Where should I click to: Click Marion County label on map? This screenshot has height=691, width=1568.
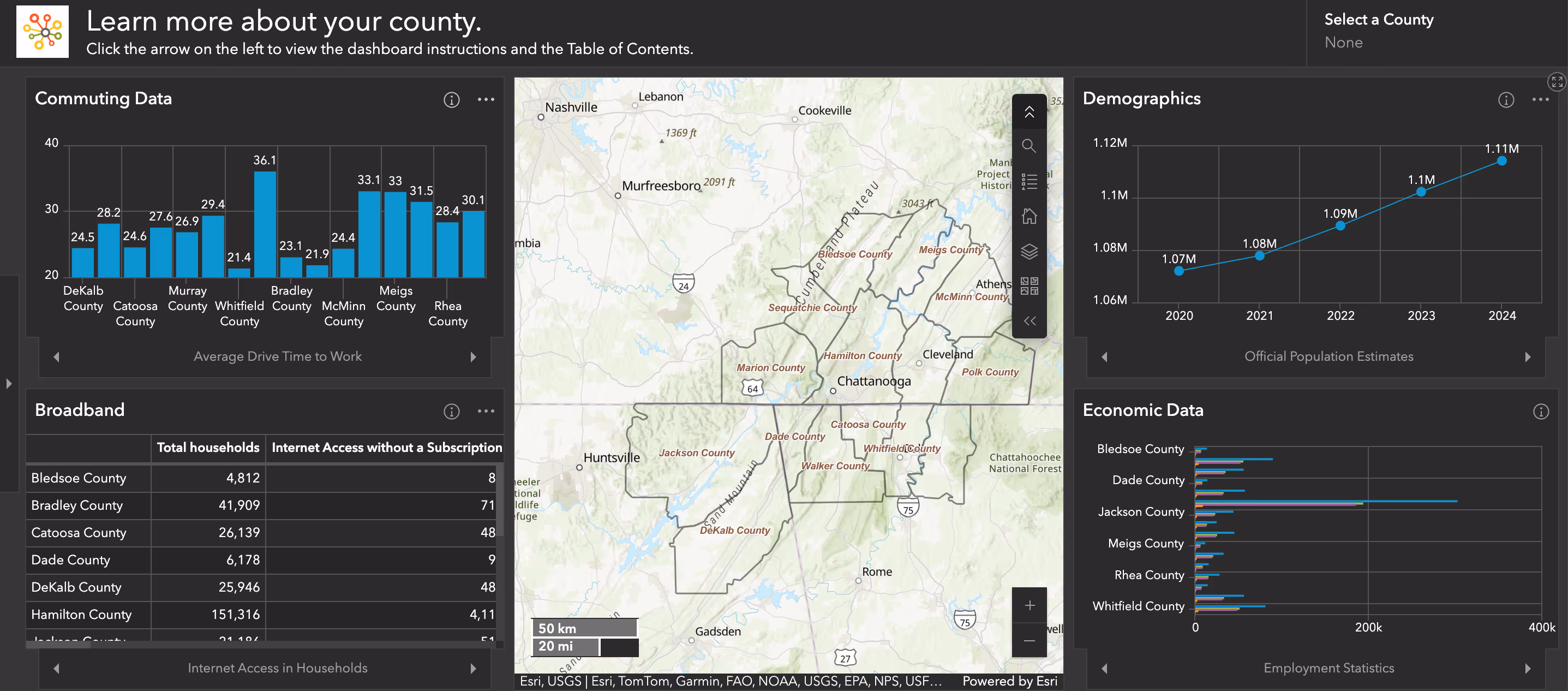(770, 368)
